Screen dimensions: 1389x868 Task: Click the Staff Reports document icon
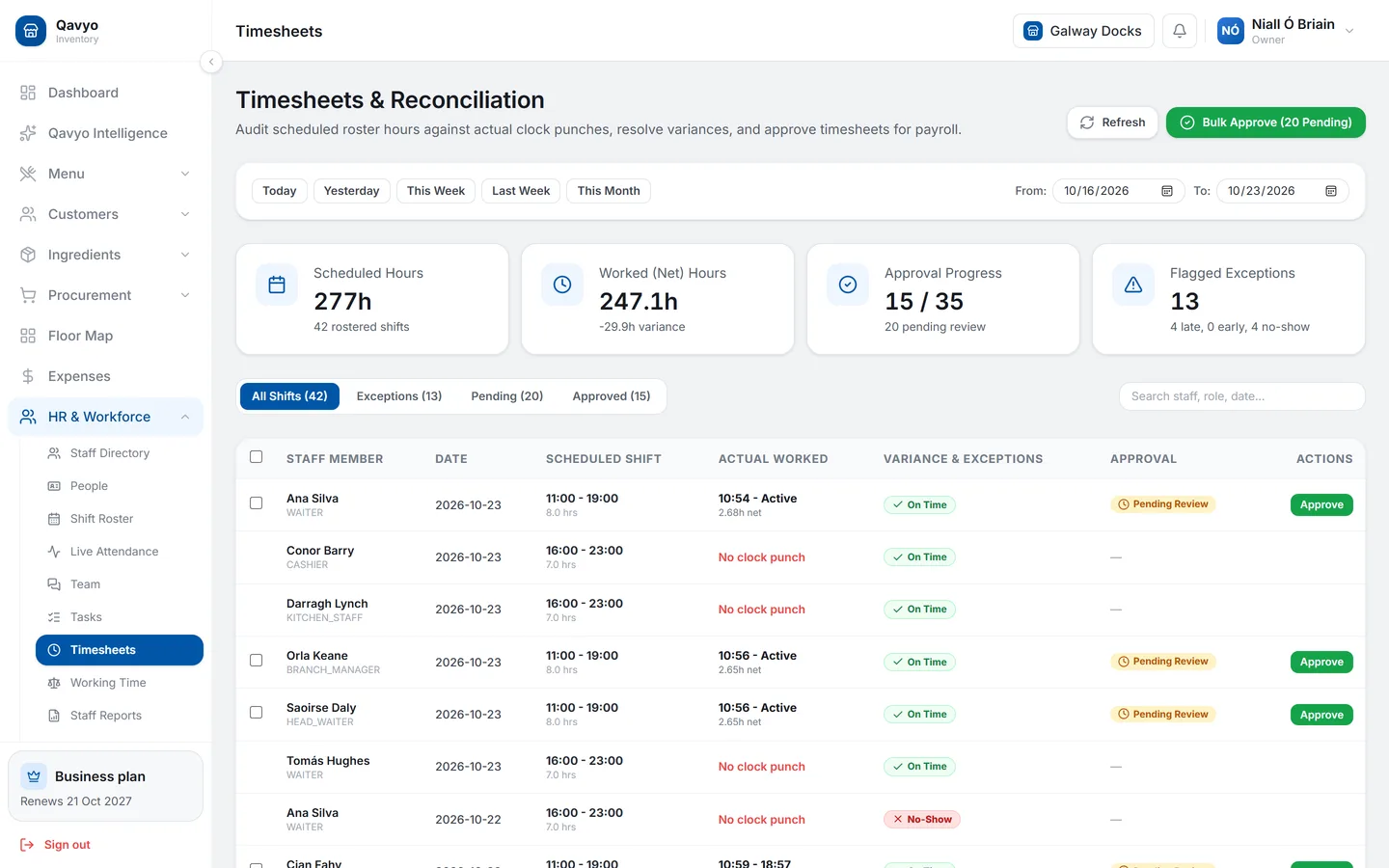[x=54, y=716]
